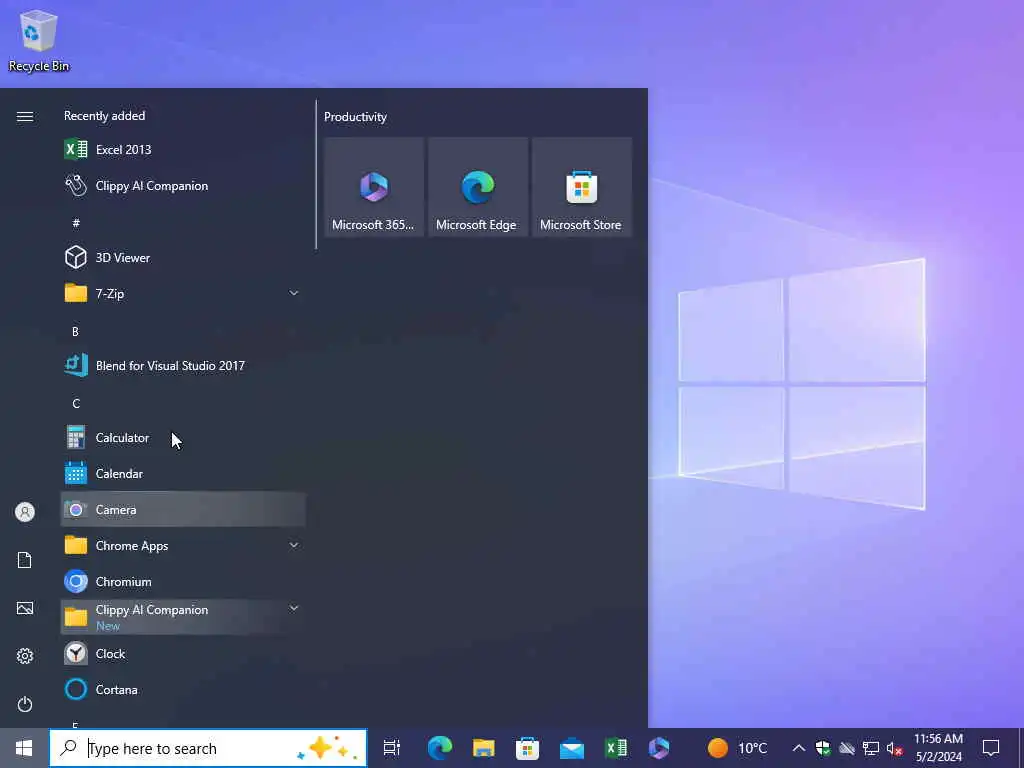1024x768 pixels.
Task: Open Documents from Start sidebar
Action: (x=25, y=560)
